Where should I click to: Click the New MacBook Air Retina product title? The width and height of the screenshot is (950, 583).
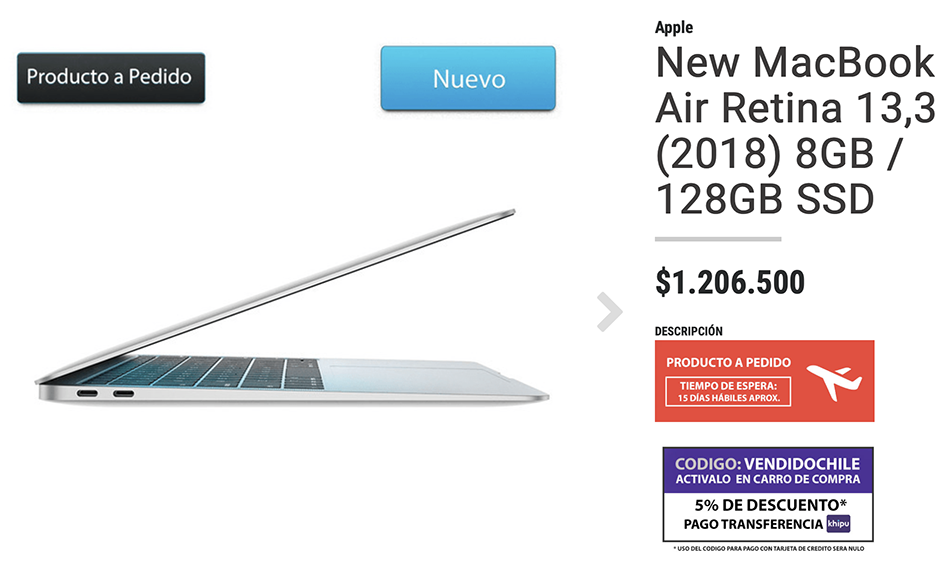(795, 130)
